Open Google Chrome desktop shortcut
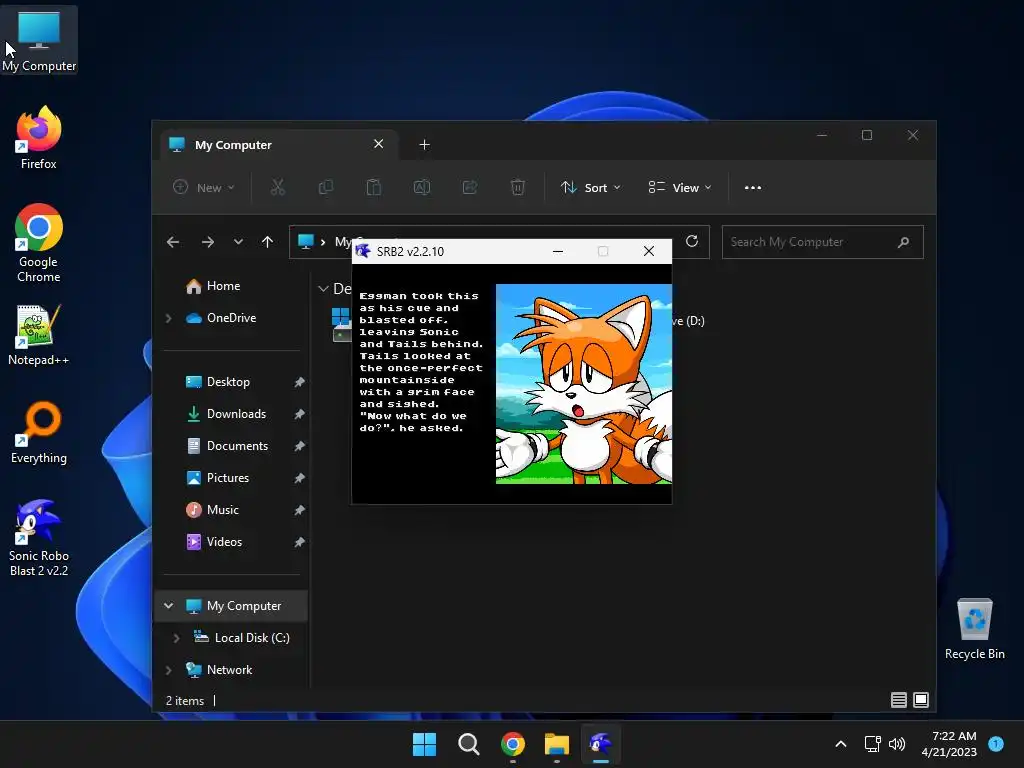 39,243
